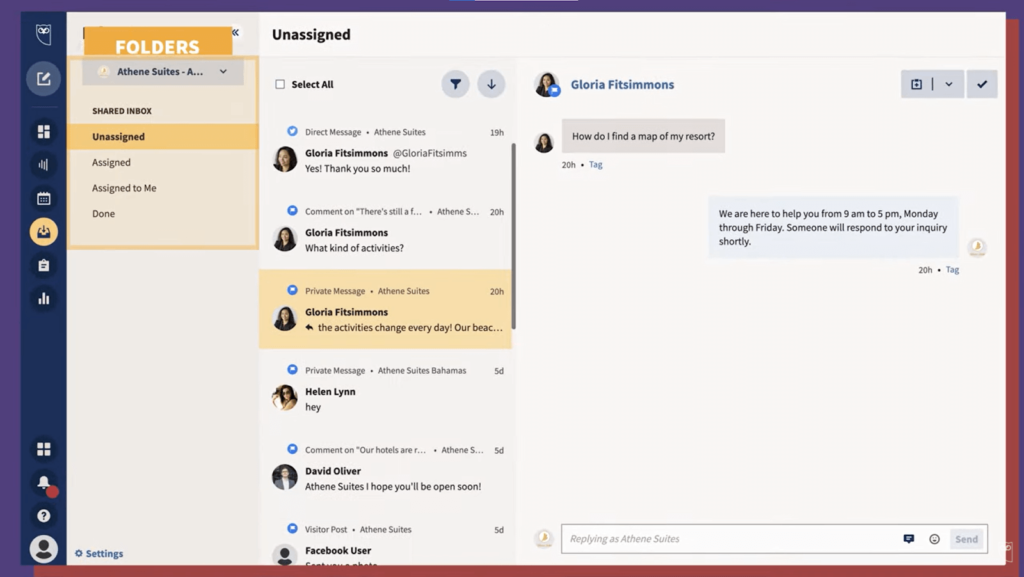The height and width of the screenshot is (577, 1024).
Task: Open the Facebook User visitor post
Action: point(385,539)
